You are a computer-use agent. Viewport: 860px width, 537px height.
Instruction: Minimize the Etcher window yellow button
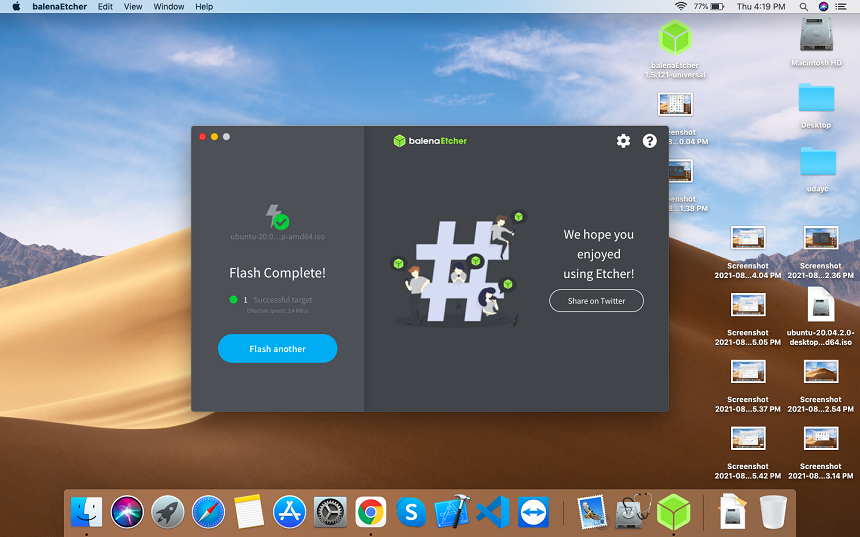pos(214,137)
